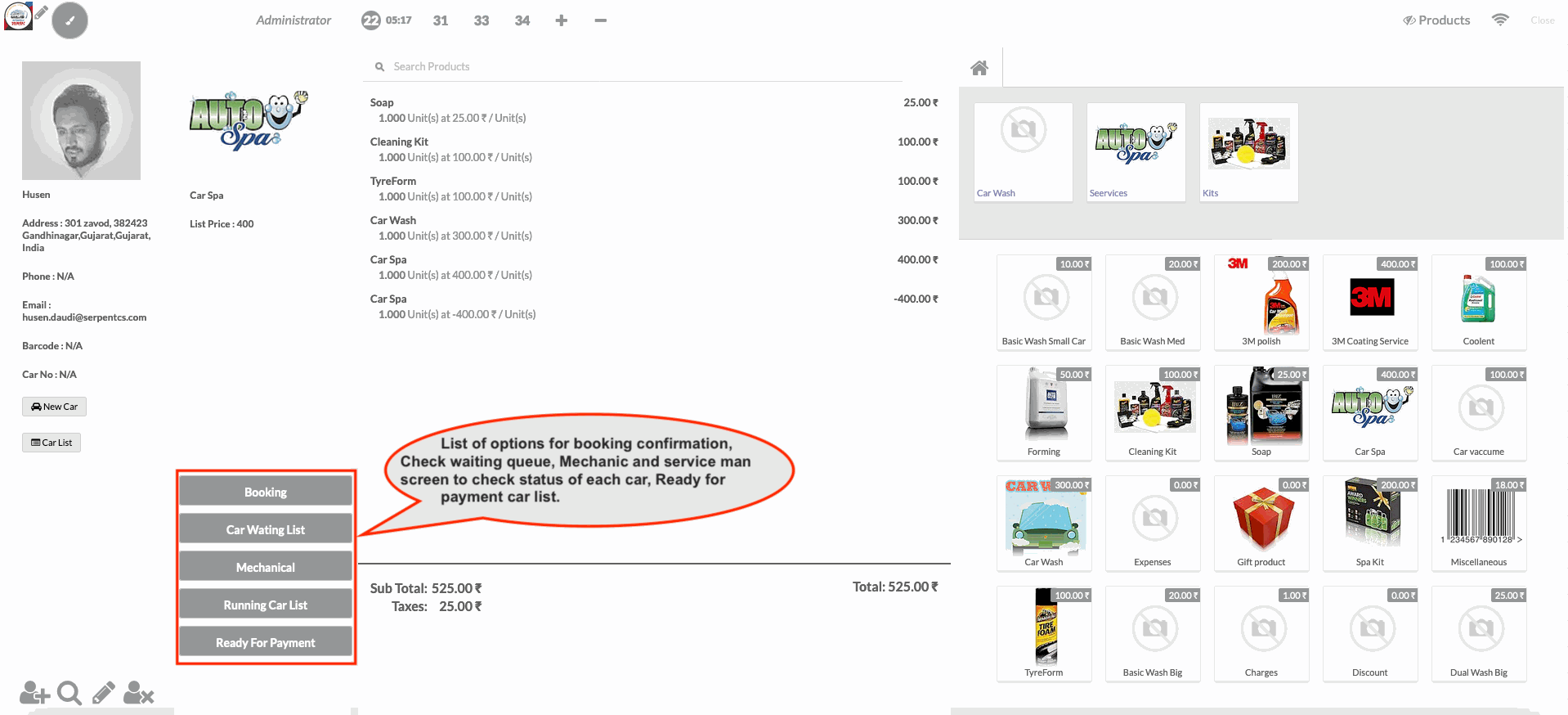Click the edit customer pencil icon
Image resolution: width=1568 pixels, height=715 pixels.
click(104, 693)
